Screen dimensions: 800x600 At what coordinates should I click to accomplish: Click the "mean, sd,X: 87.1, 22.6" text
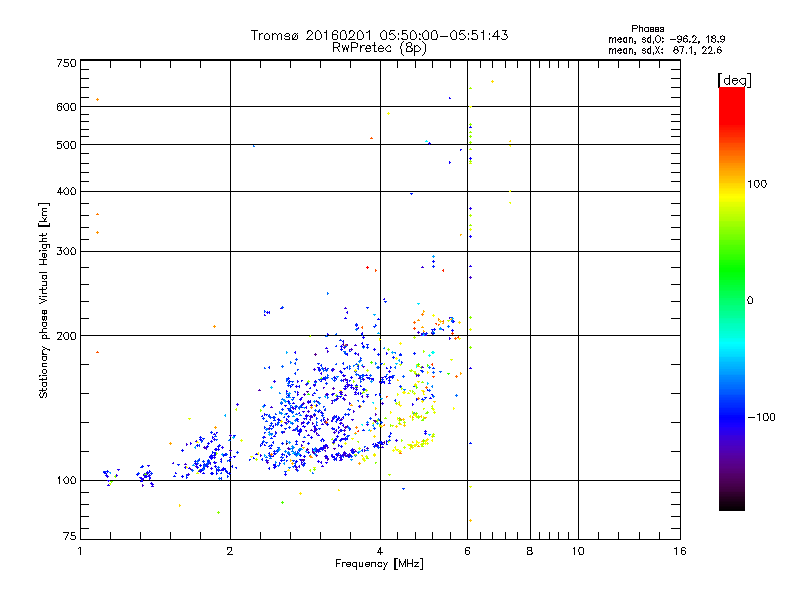[665, 50]
